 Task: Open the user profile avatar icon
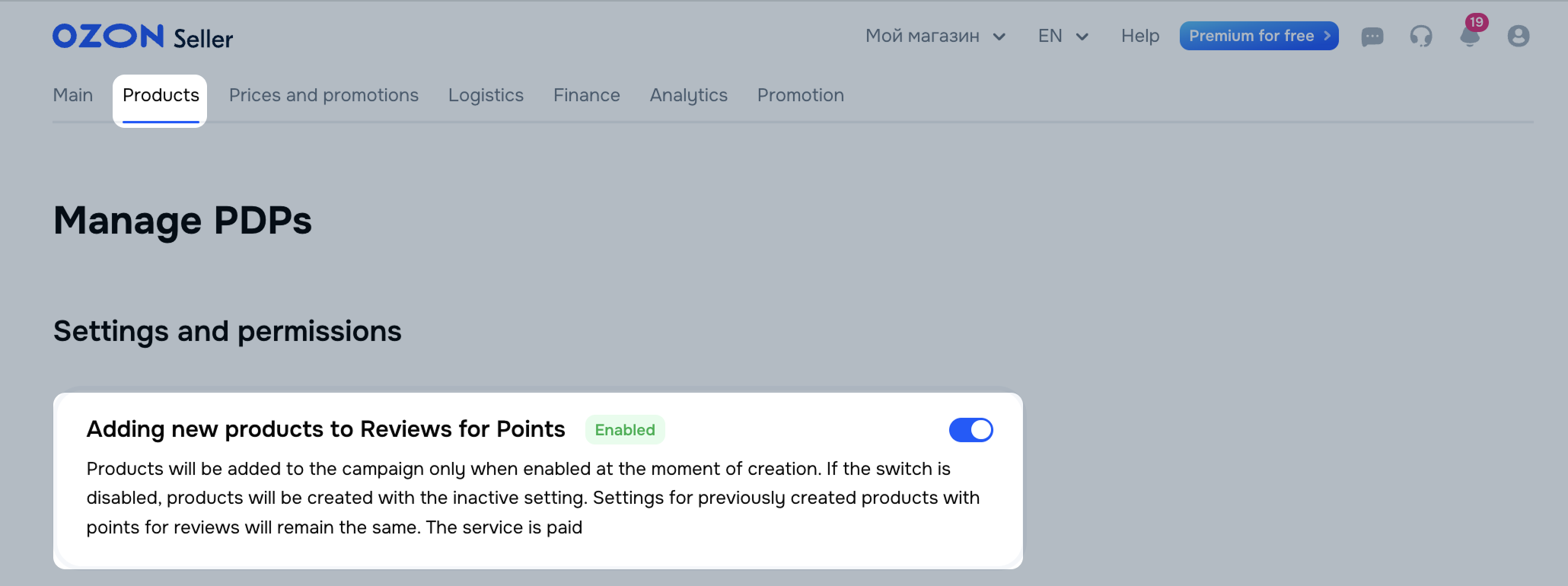tap(1519, 36)
